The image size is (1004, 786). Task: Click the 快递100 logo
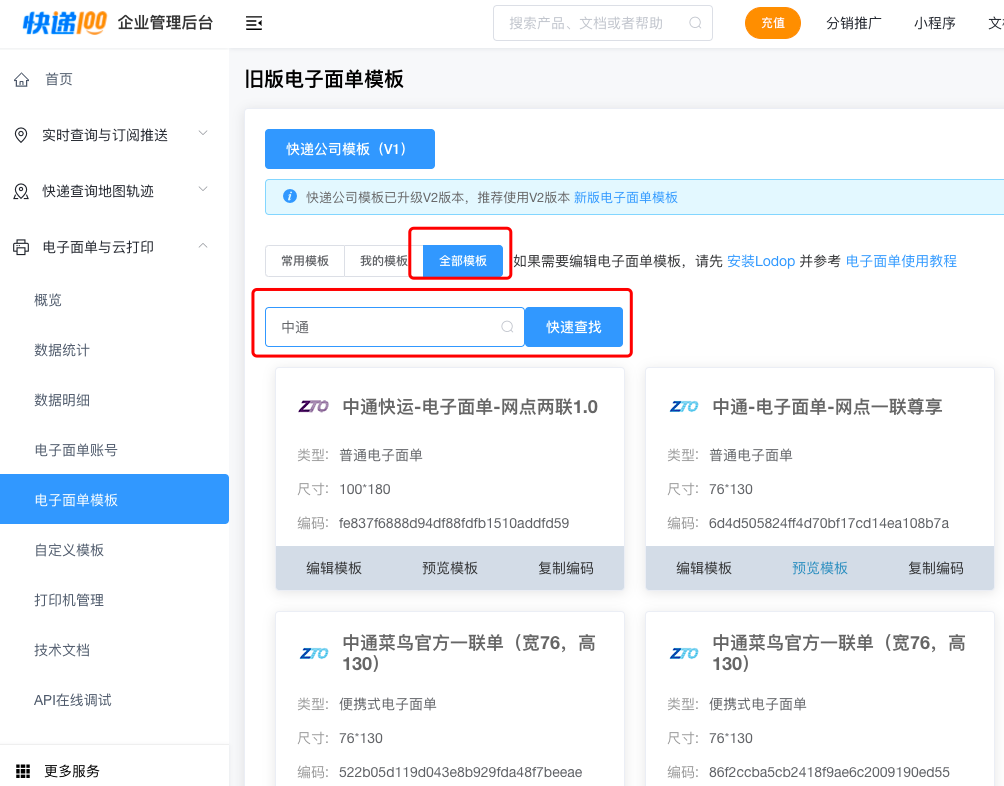click(x=65, y=23)
